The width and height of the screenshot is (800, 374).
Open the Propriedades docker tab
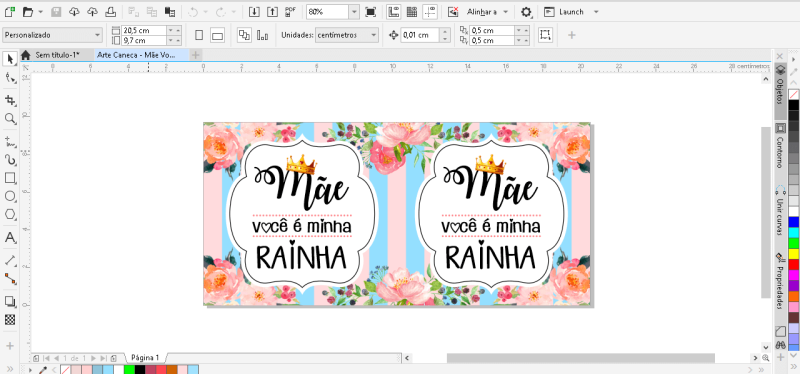[780, 280]
